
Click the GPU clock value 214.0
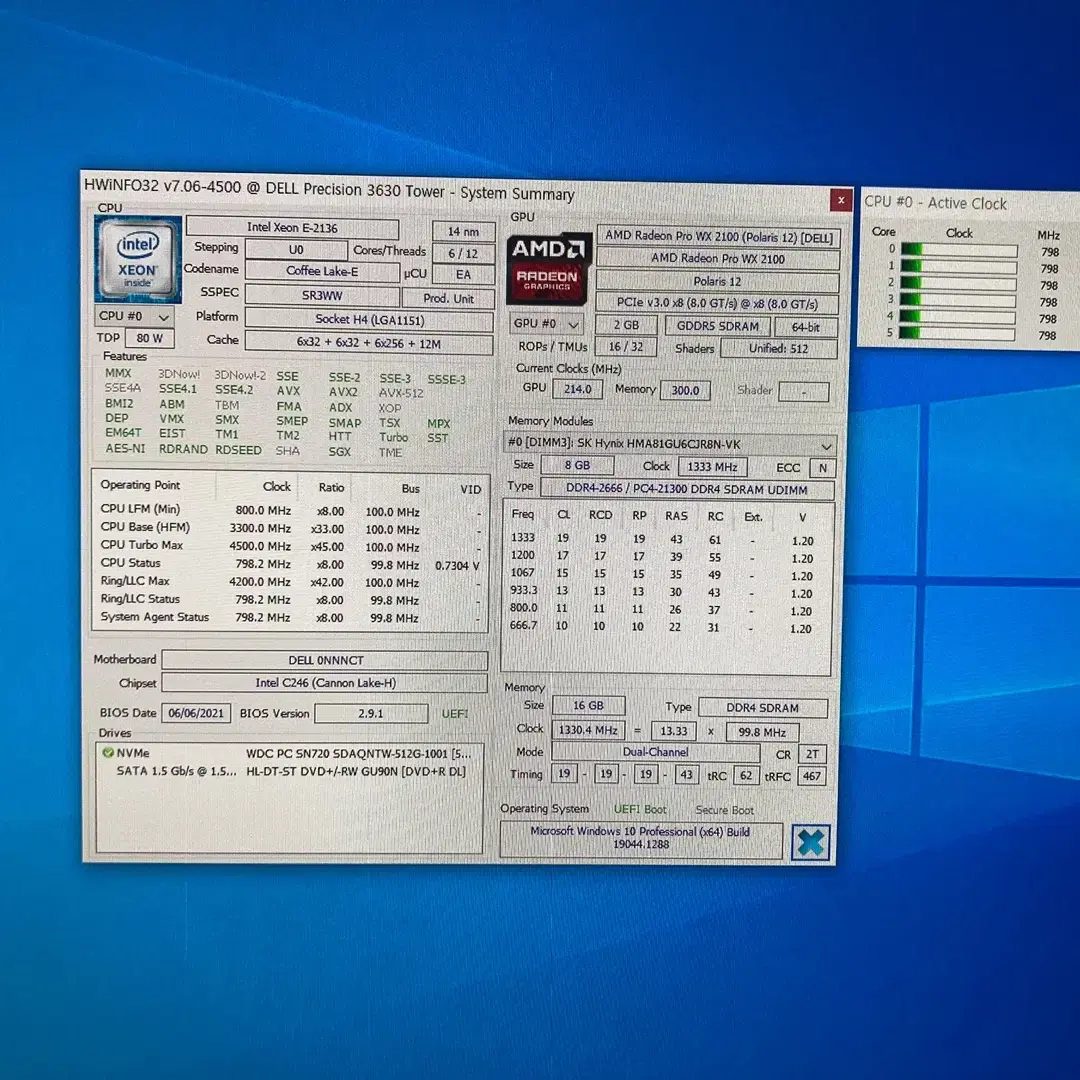(577, 389)
